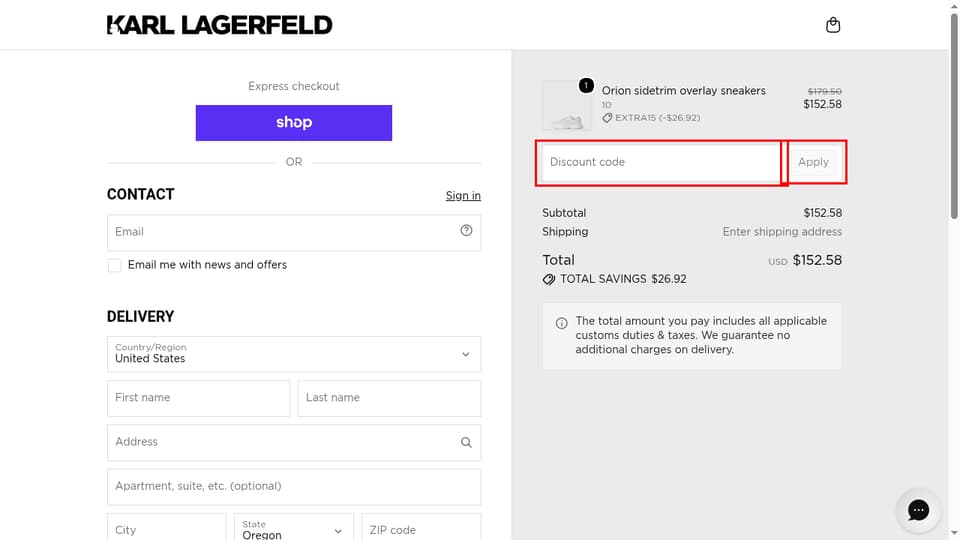The image size is (960, 540).
Task: Focus the Last name field
Action: (389, 398)
